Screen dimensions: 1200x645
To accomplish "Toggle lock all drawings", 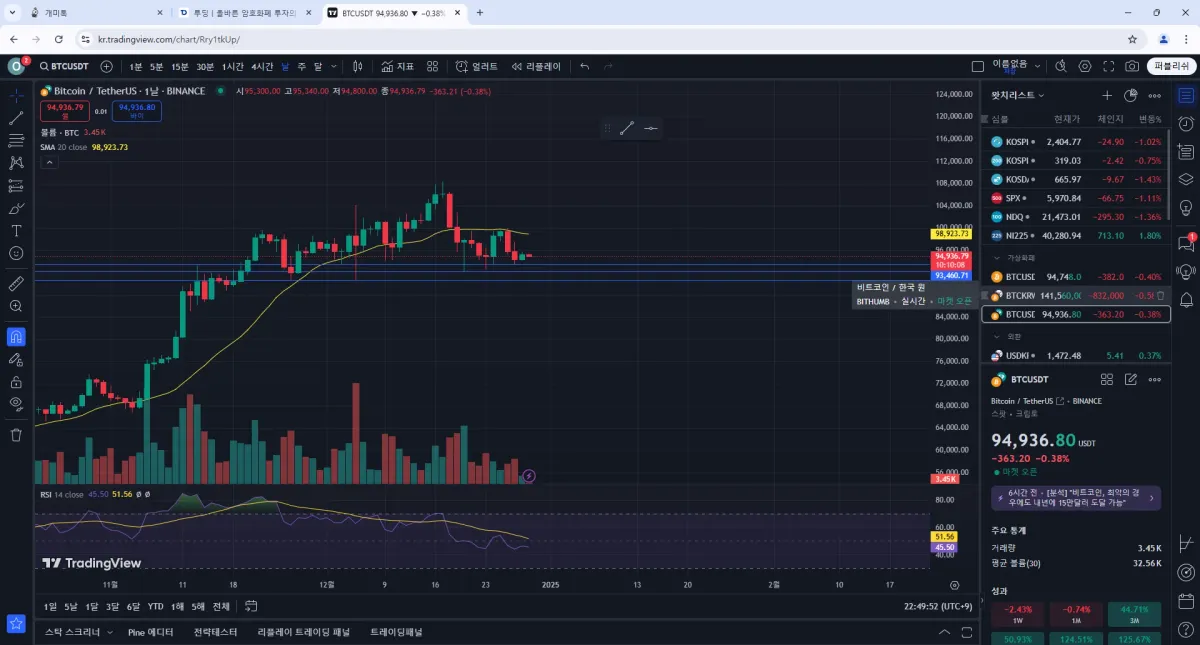I will tap(16, 382).
